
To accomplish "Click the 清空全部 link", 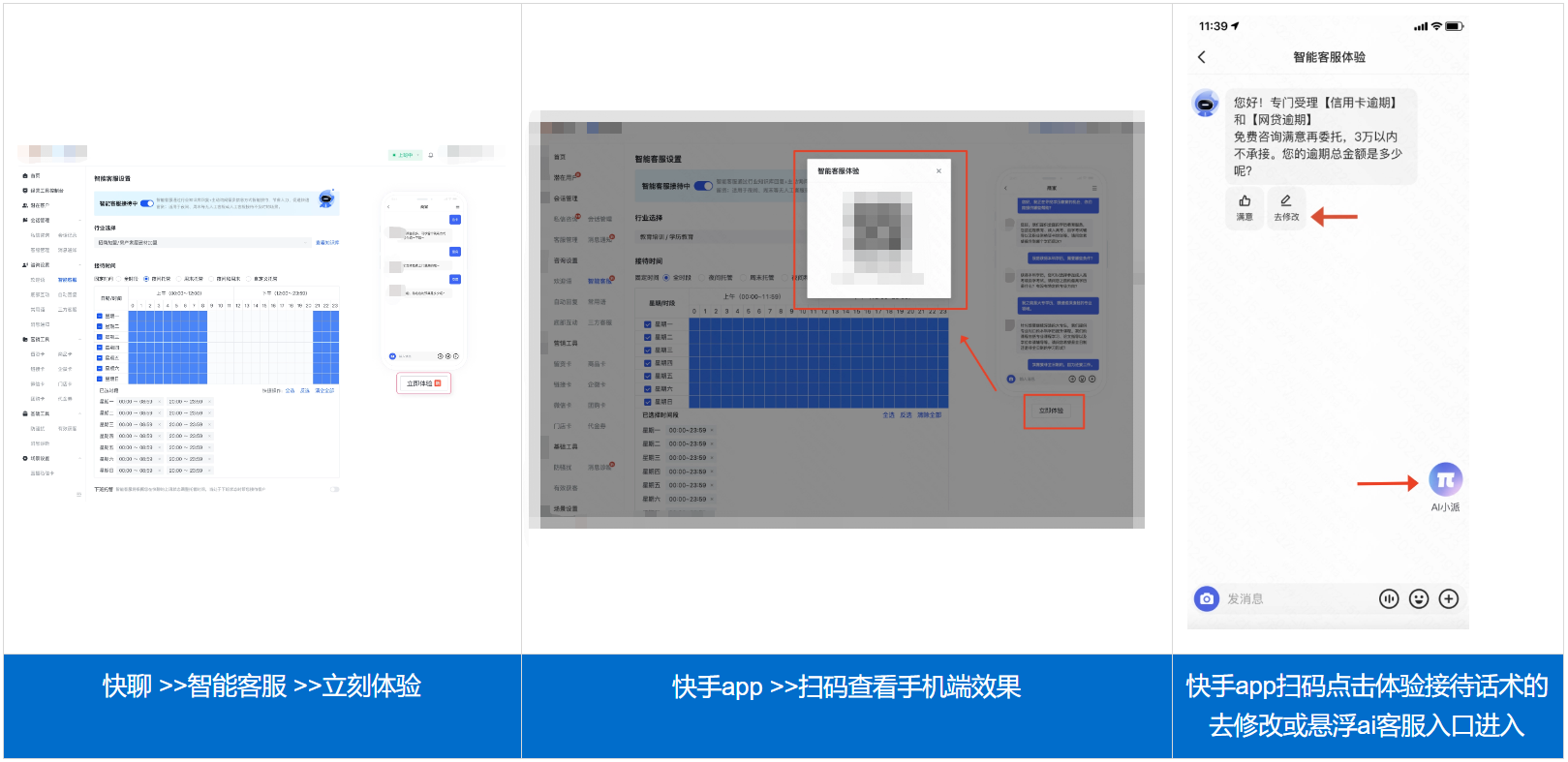I will pos(324,390).
